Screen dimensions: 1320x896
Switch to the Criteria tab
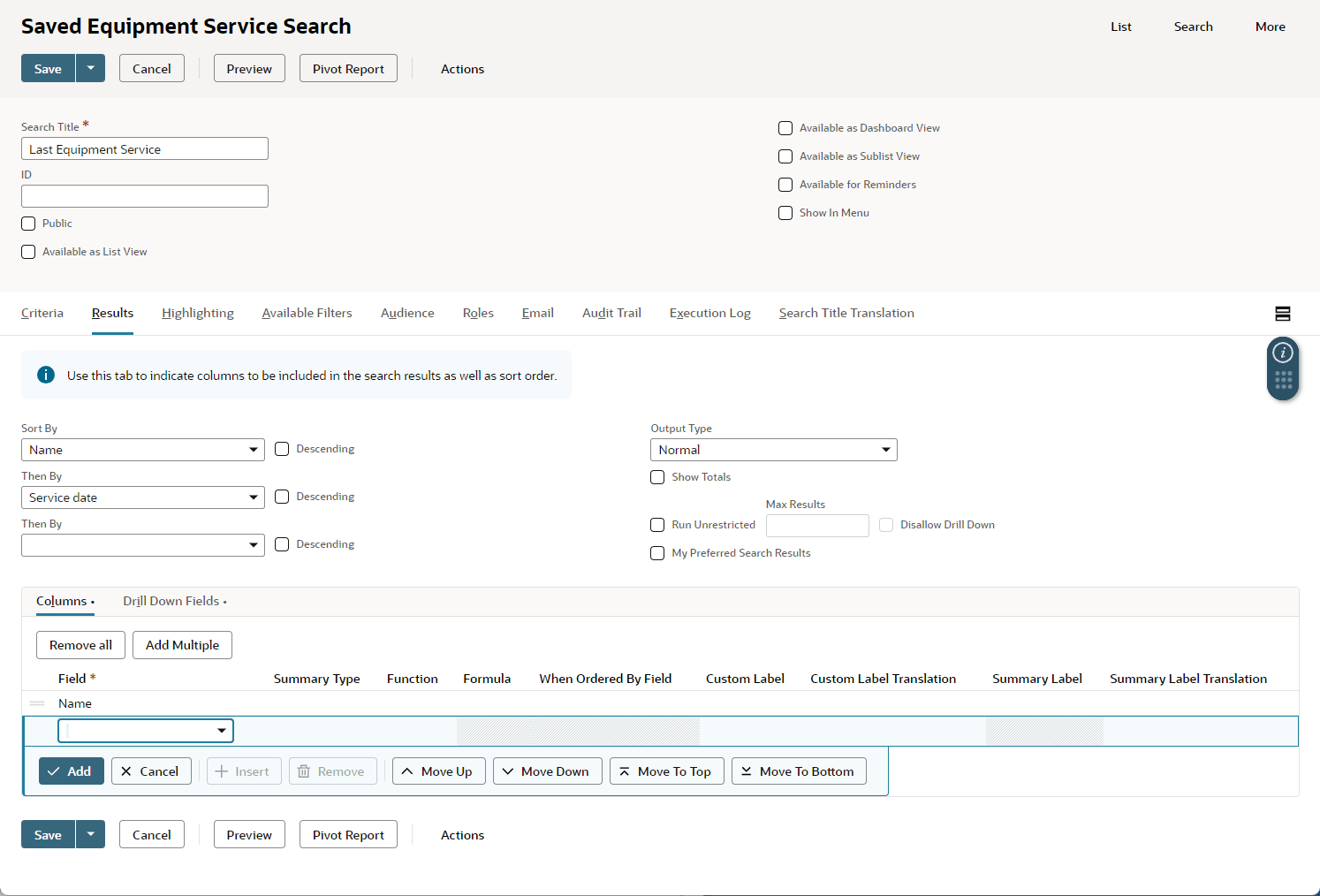click(x=42, y=313)
